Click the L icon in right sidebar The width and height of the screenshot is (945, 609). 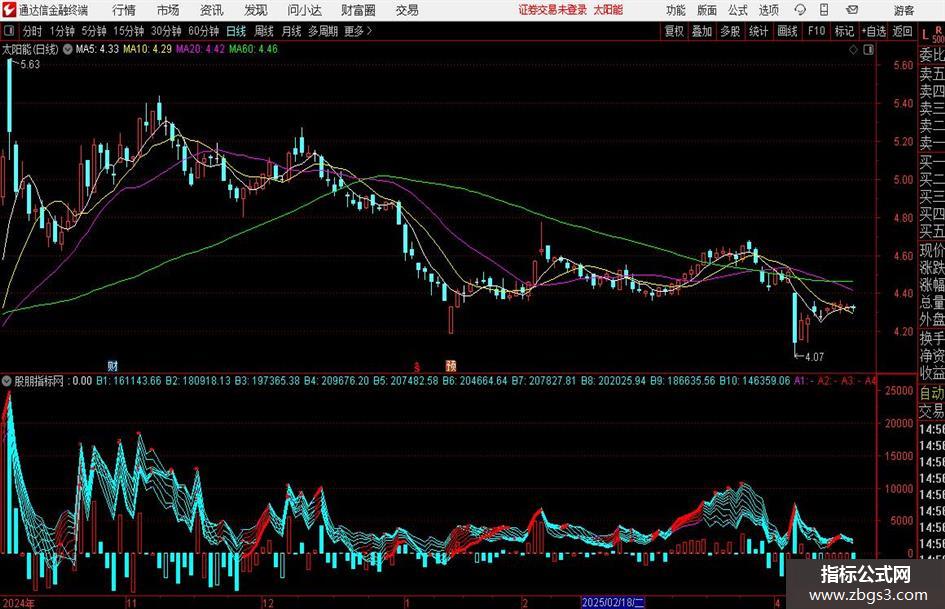coord(925,34)
